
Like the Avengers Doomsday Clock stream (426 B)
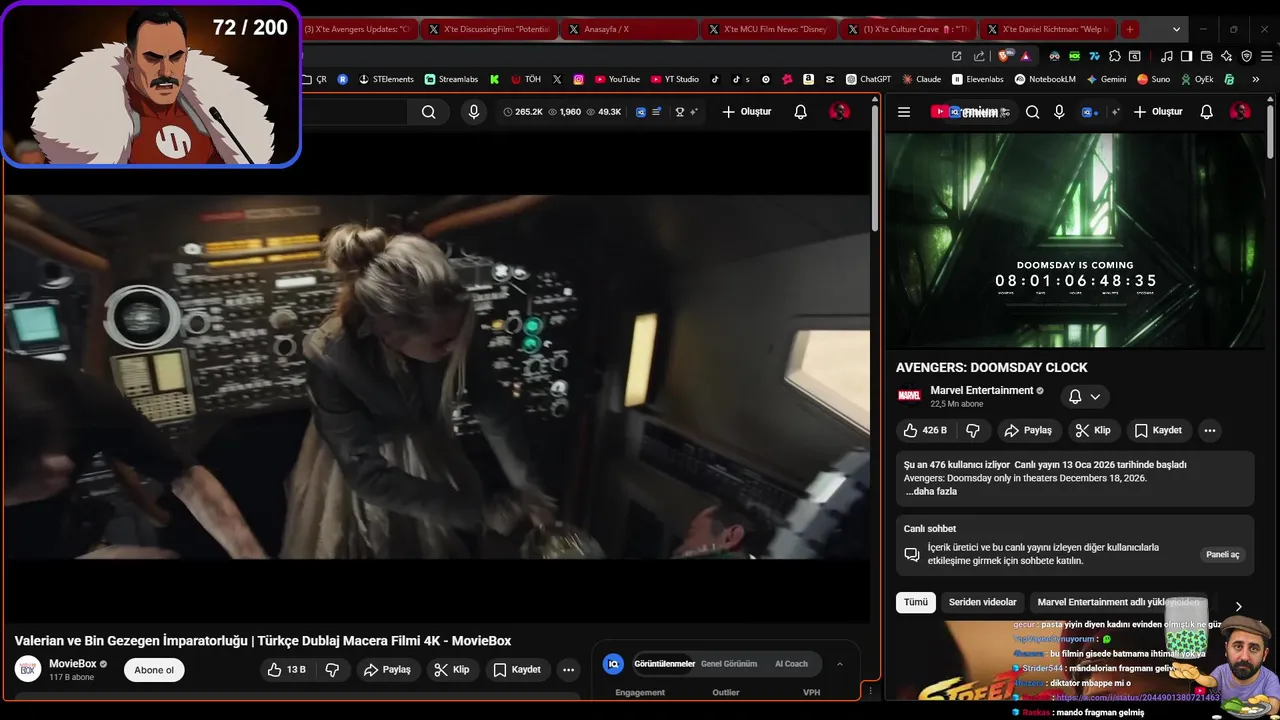[x=925, y=430]
